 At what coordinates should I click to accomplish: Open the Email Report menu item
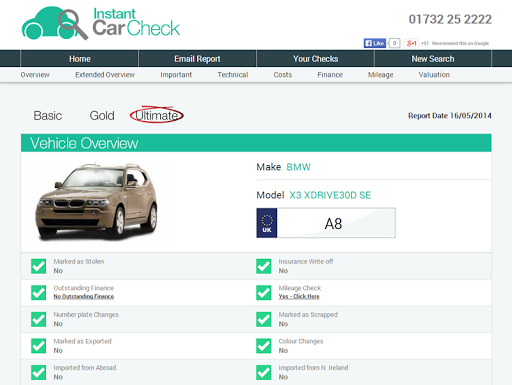click(197, 59)
